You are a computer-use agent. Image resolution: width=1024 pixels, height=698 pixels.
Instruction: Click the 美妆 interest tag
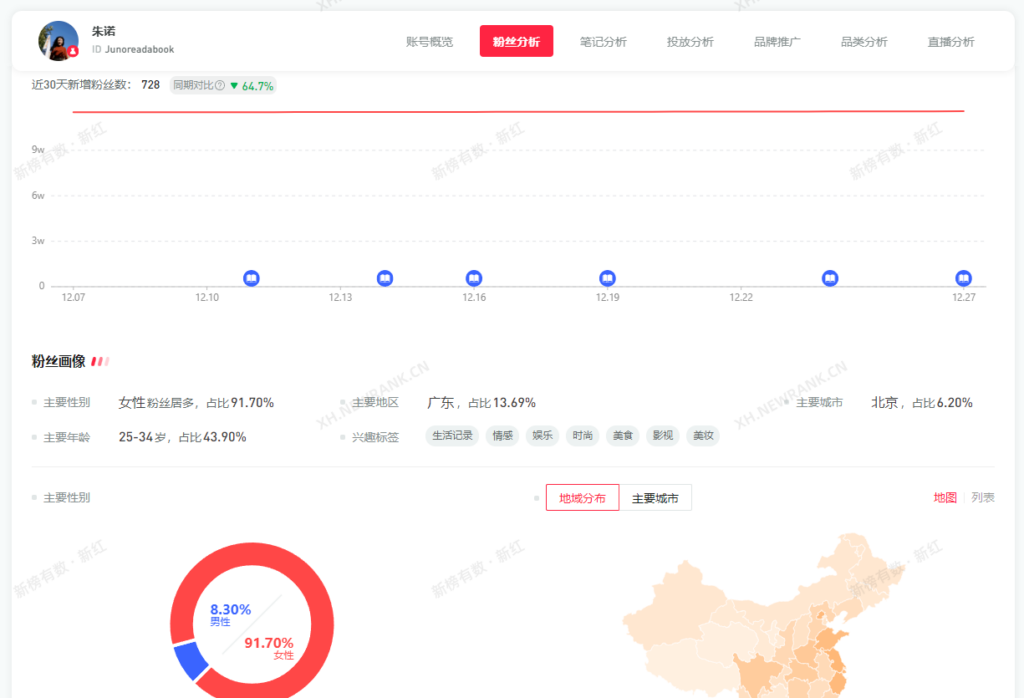point(703,436)
